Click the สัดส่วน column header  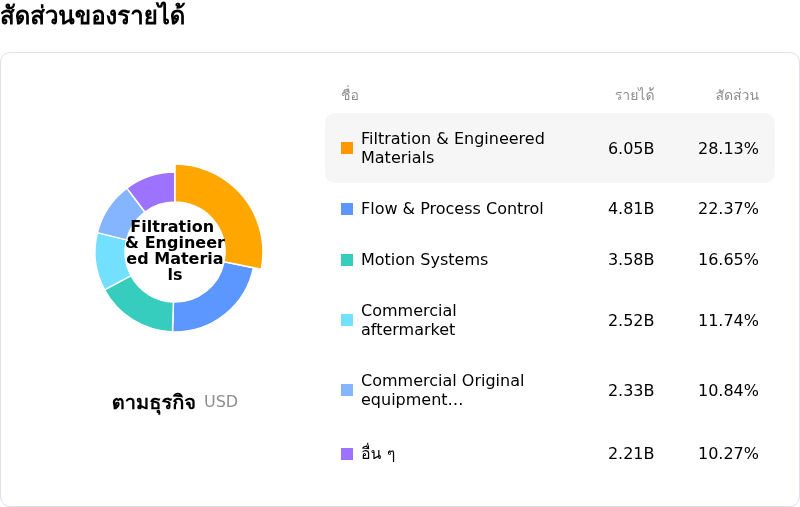click(737, 95)
